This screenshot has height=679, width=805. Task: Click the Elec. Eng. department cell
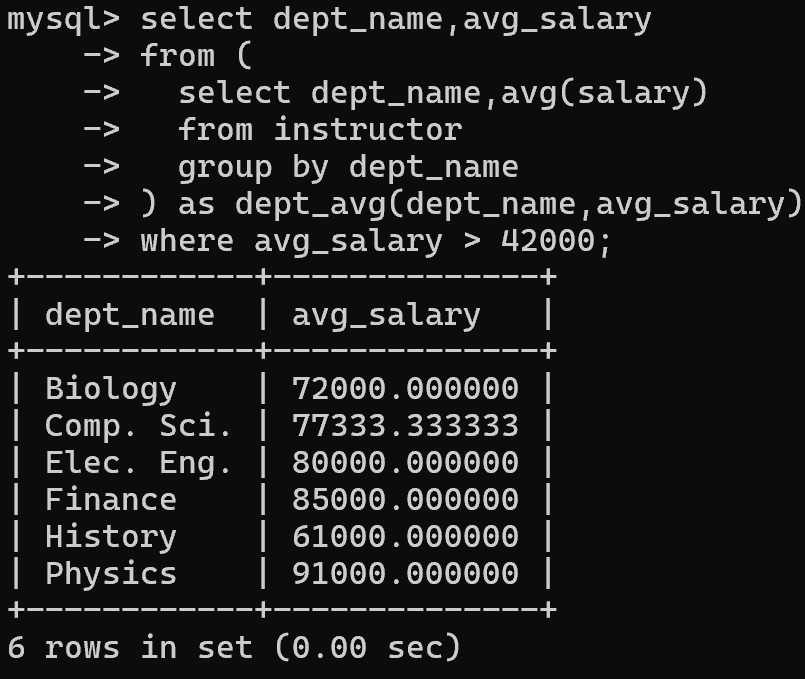[x=138, y=463]
